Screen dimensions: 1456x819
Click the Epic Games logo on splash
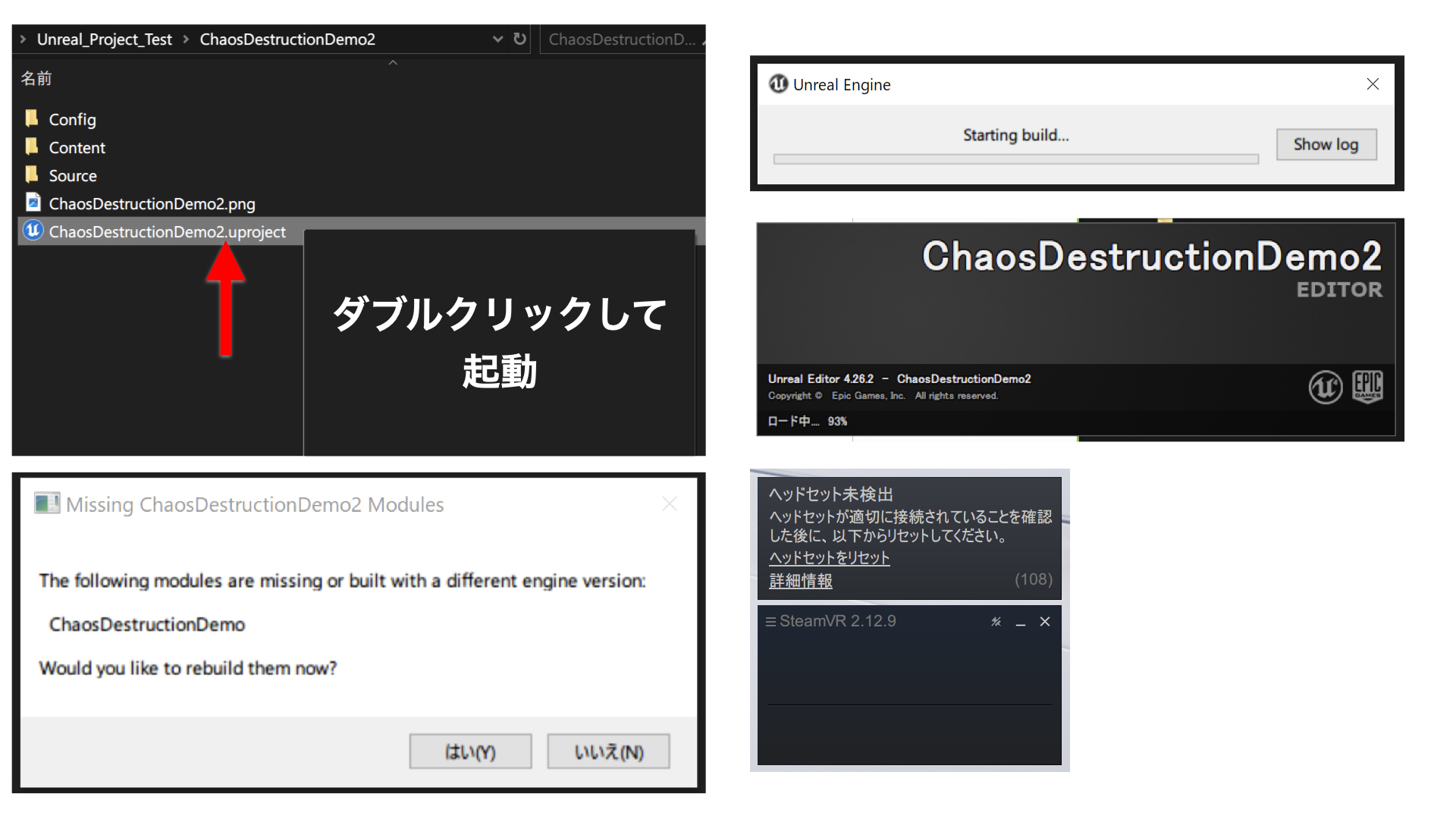coord(1367,387)
